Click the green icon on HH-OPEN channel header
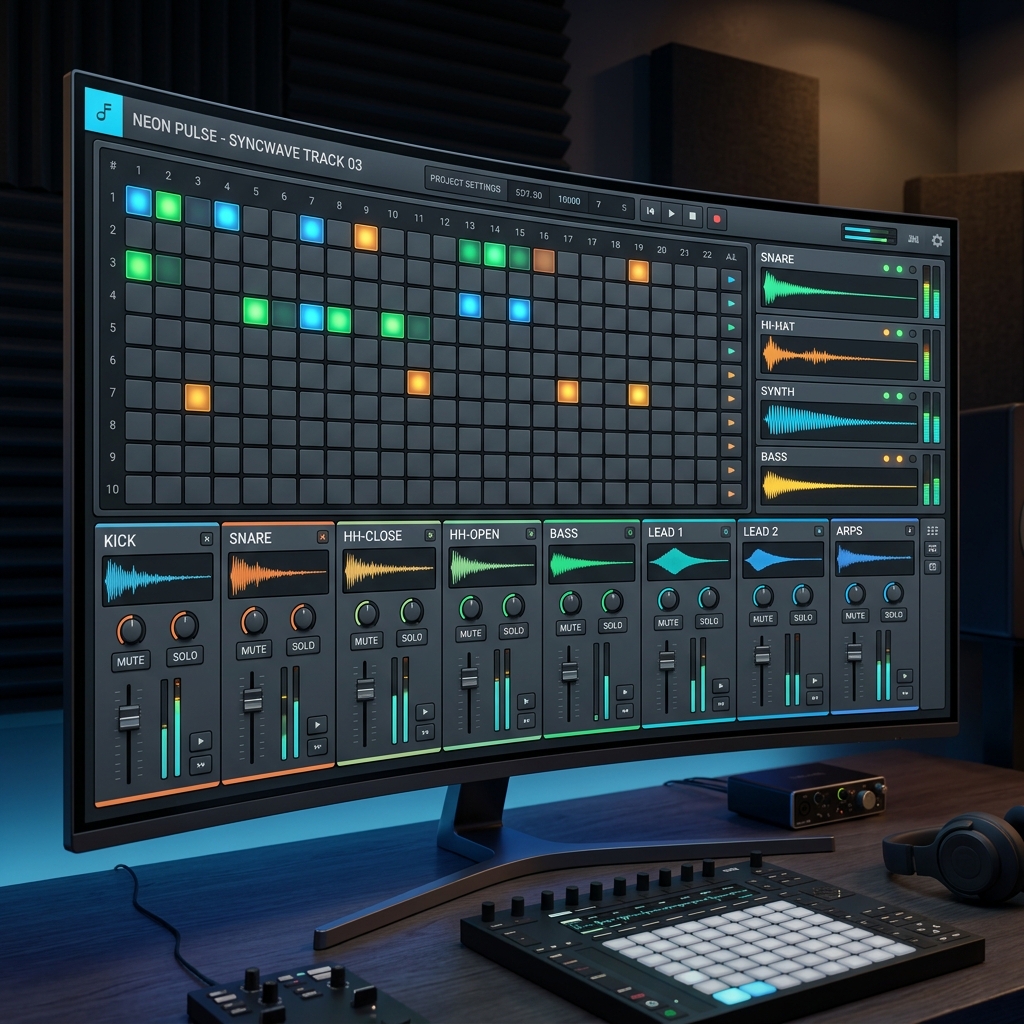1024x1024 pixels. [531, 534]
